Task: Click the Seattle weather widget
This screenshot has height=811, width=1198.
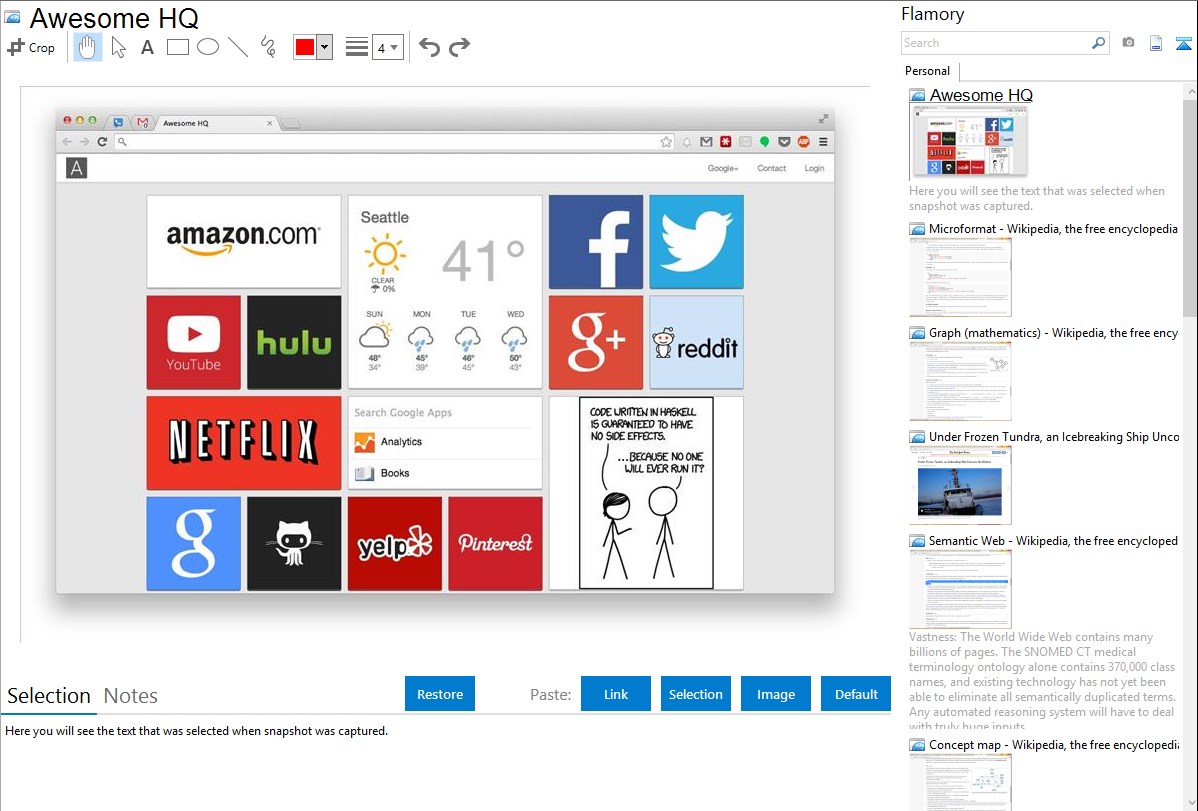Action: (x=445, y=292)
